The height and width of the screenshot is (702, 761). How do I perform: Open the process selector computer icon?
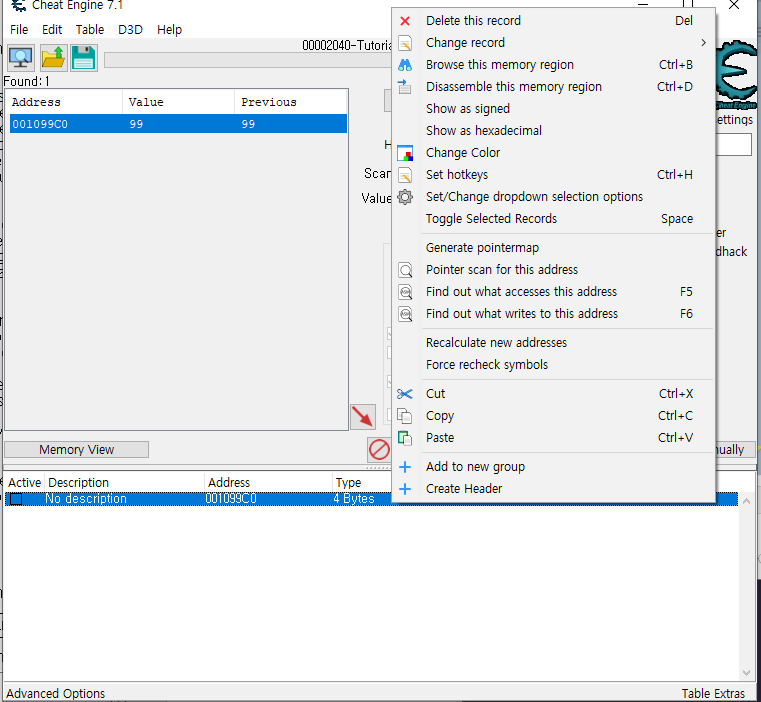21,58
